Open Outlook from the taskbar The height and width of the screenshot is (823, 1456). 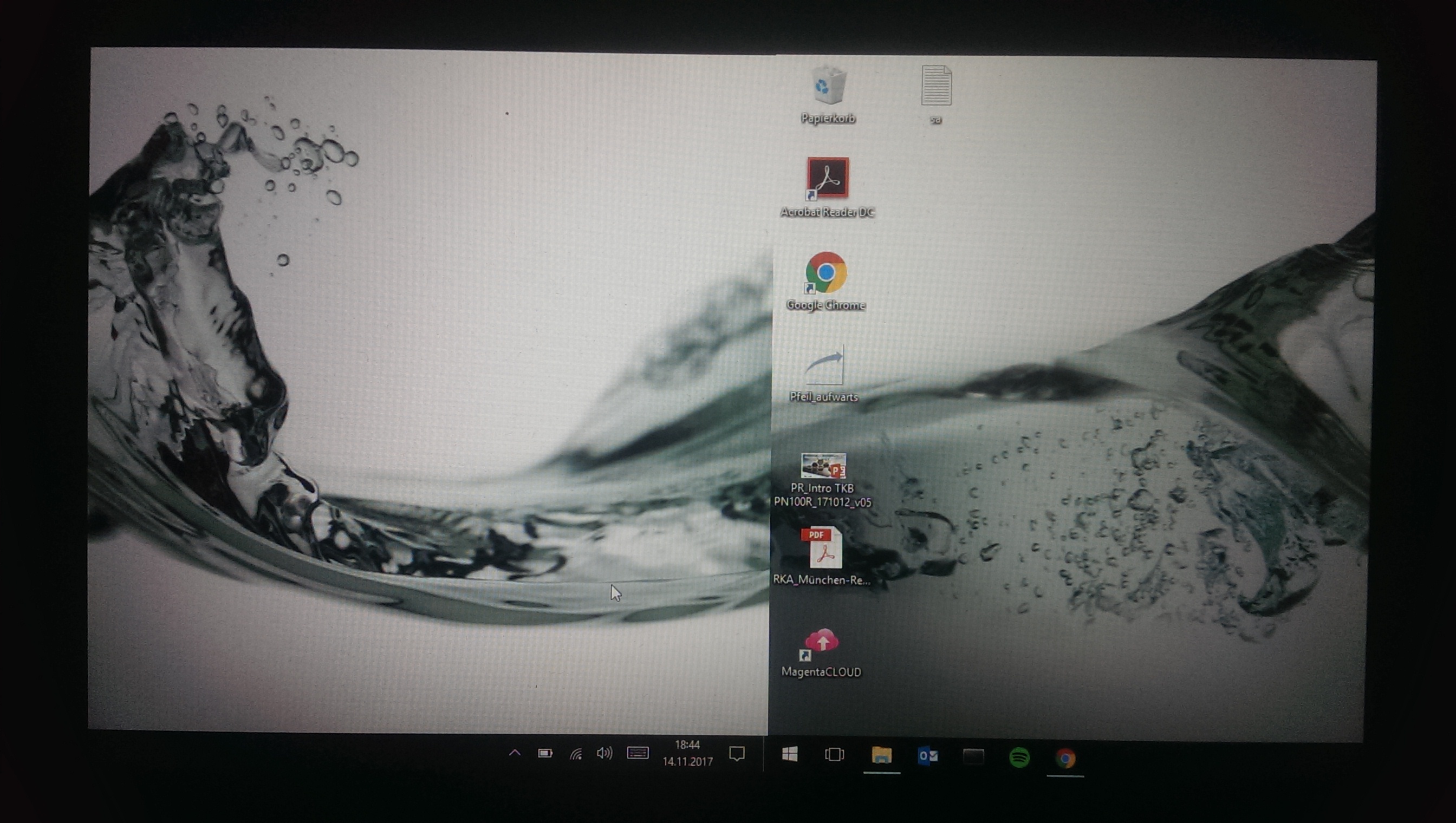coord(928,756)
